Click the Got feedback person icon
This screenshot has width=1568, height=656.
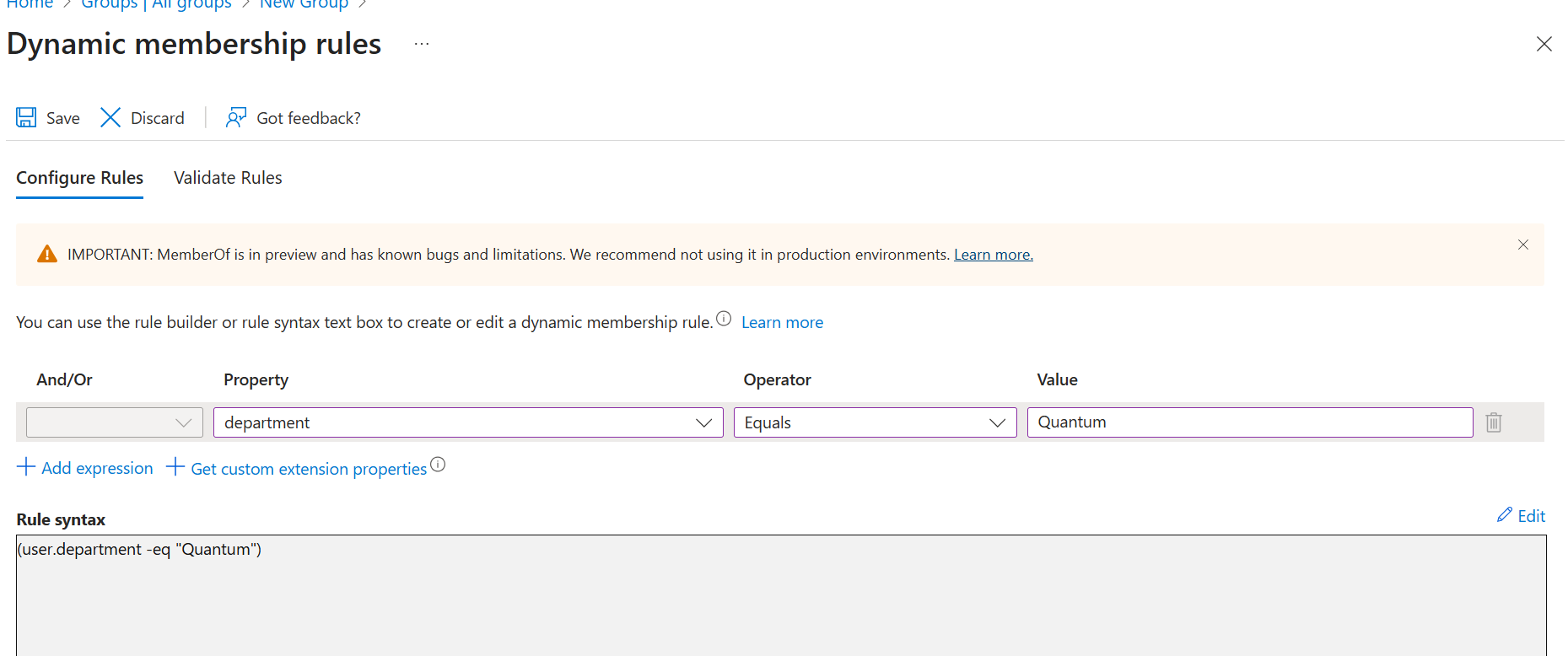tap(236, 117)
